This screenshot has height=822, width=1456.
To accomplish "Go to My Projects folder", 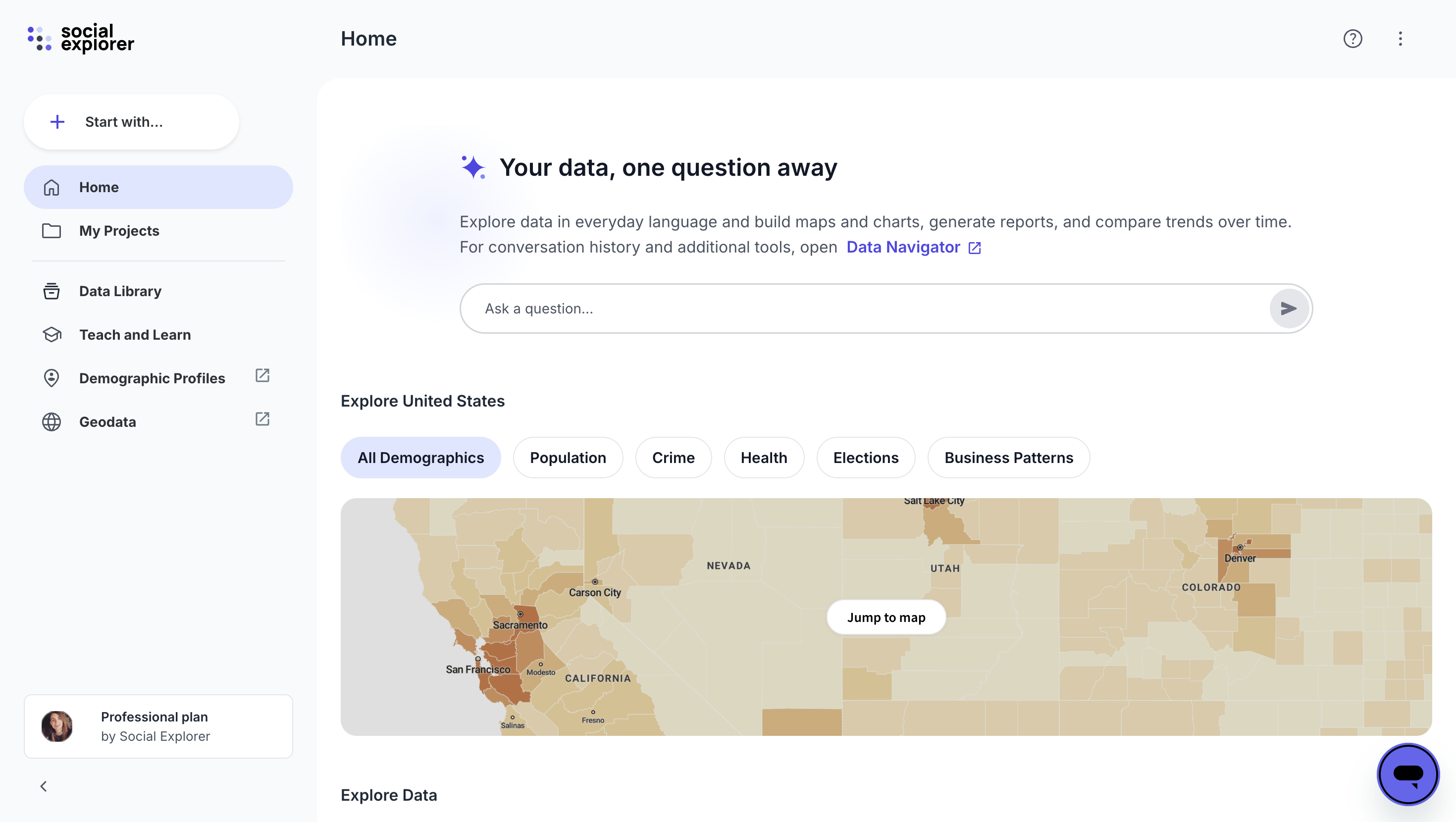I will (x=119, y=231).
